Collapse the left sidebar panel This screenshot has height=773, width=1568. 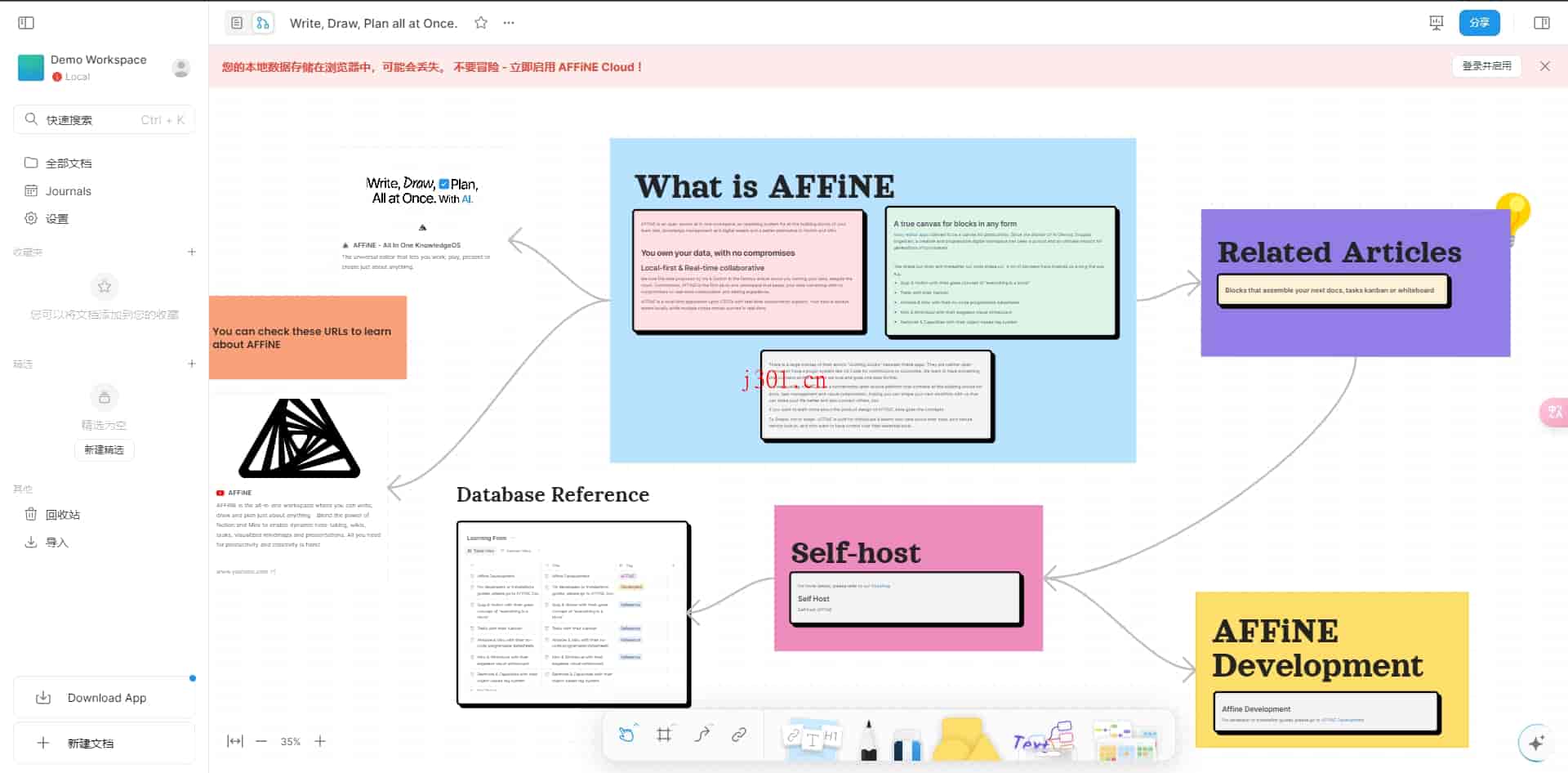(x=26, y=22)
